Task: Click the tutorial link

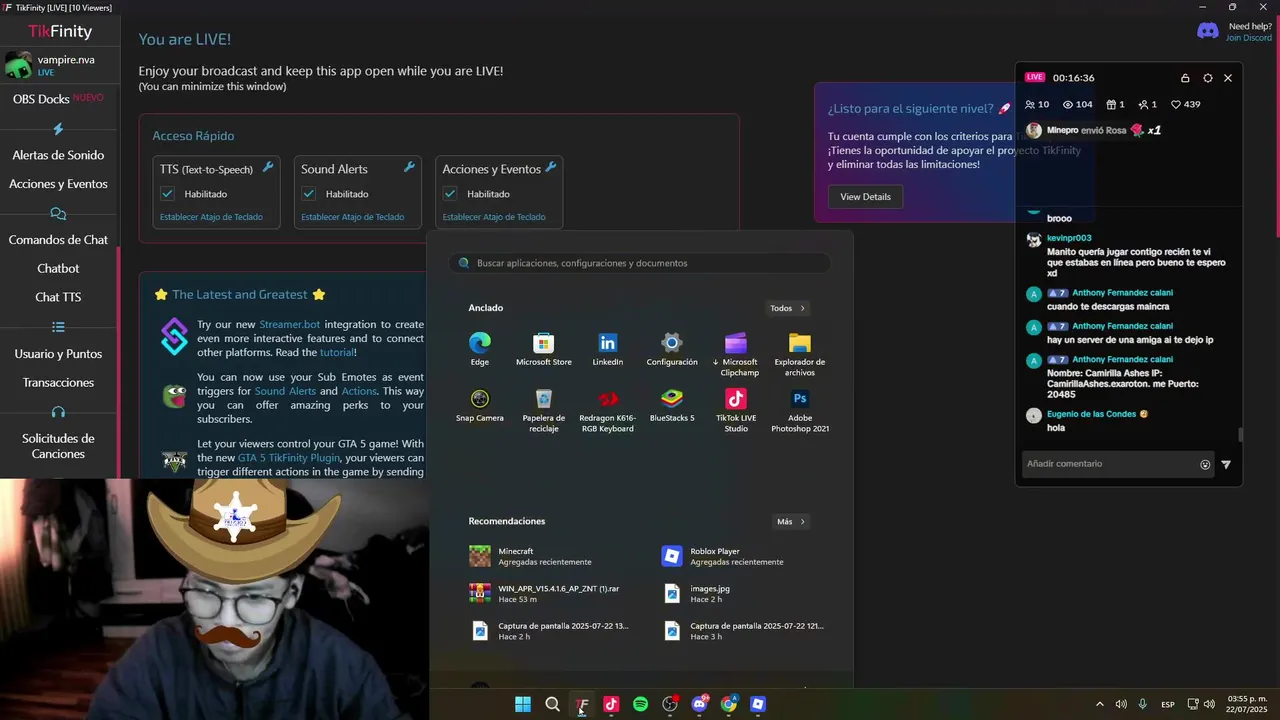Action: [336, 353]
